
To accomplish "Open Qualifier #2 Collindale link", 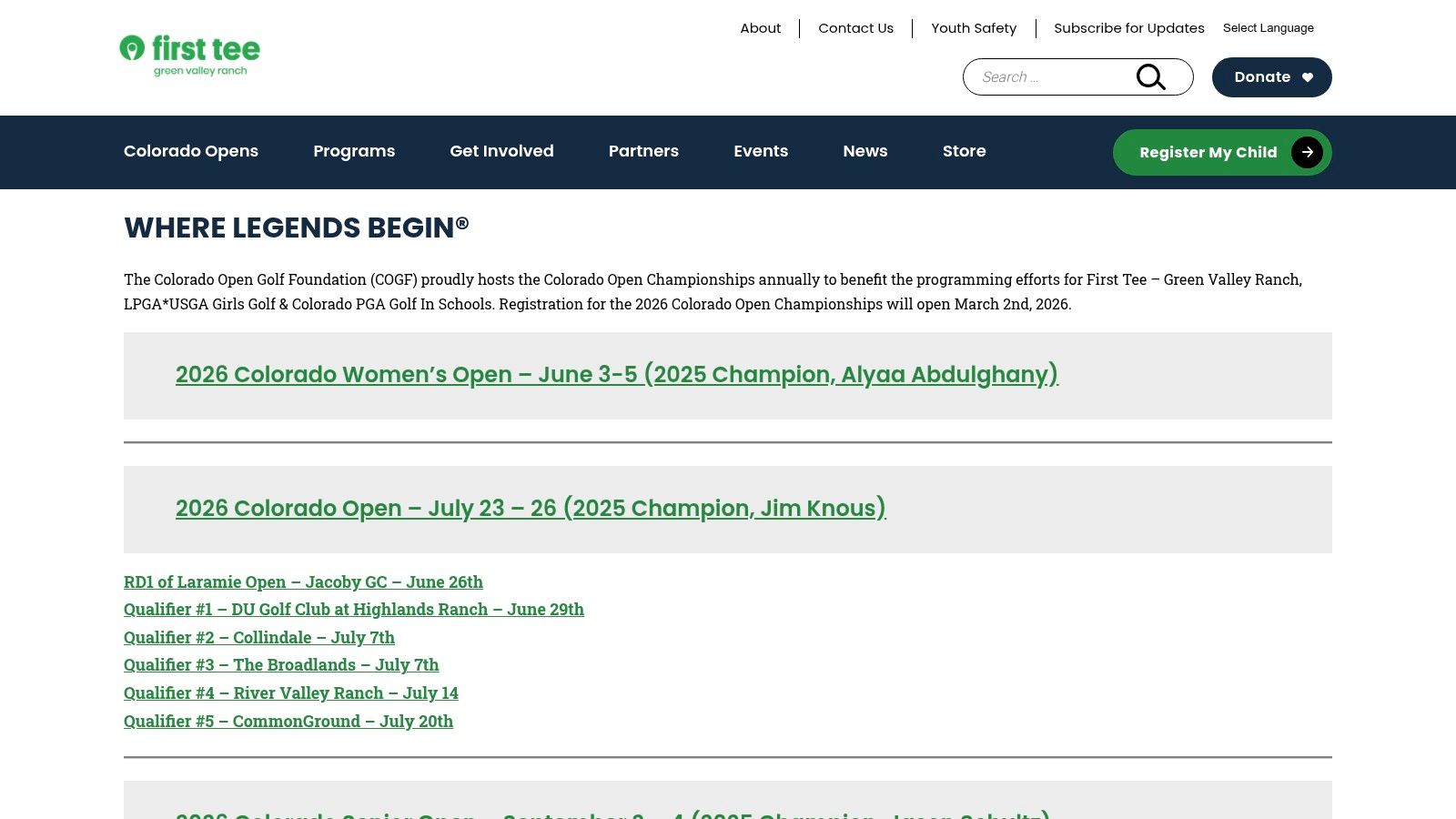I will [x=259, y=637].
